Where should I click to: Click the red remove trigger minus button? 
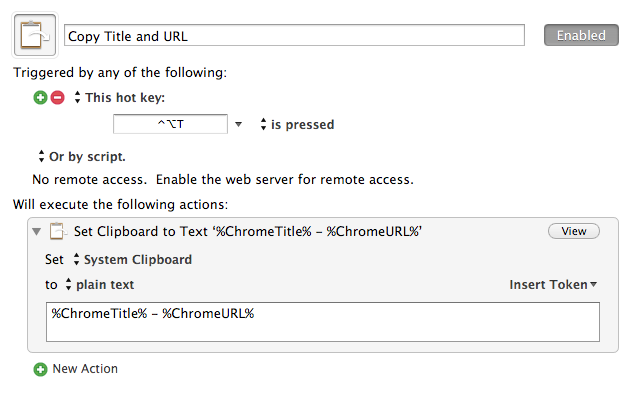click(57, 98)
